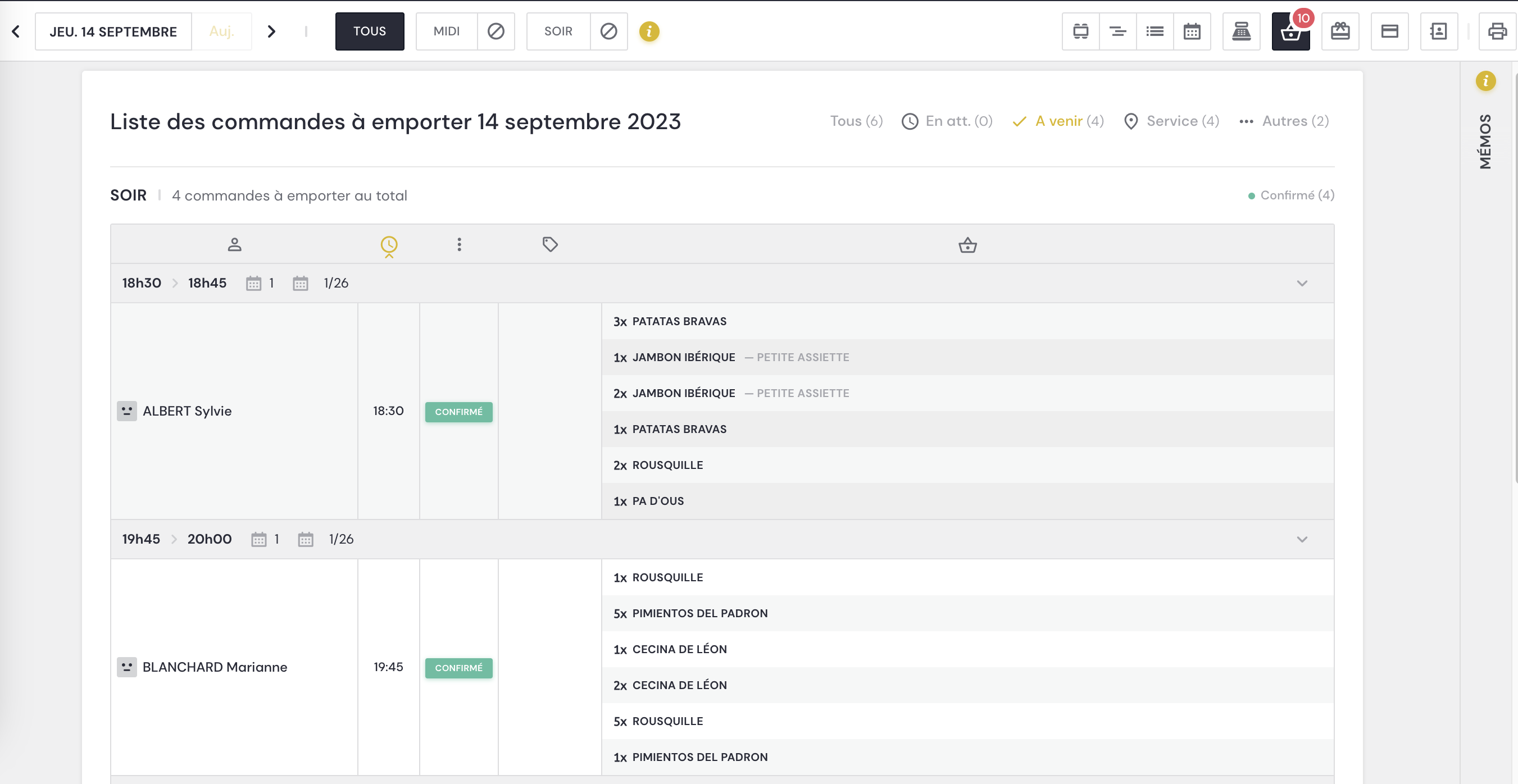This screenshot has width=1518, height=784.
Task: Switch to list view
Action: coord(1155,31)
